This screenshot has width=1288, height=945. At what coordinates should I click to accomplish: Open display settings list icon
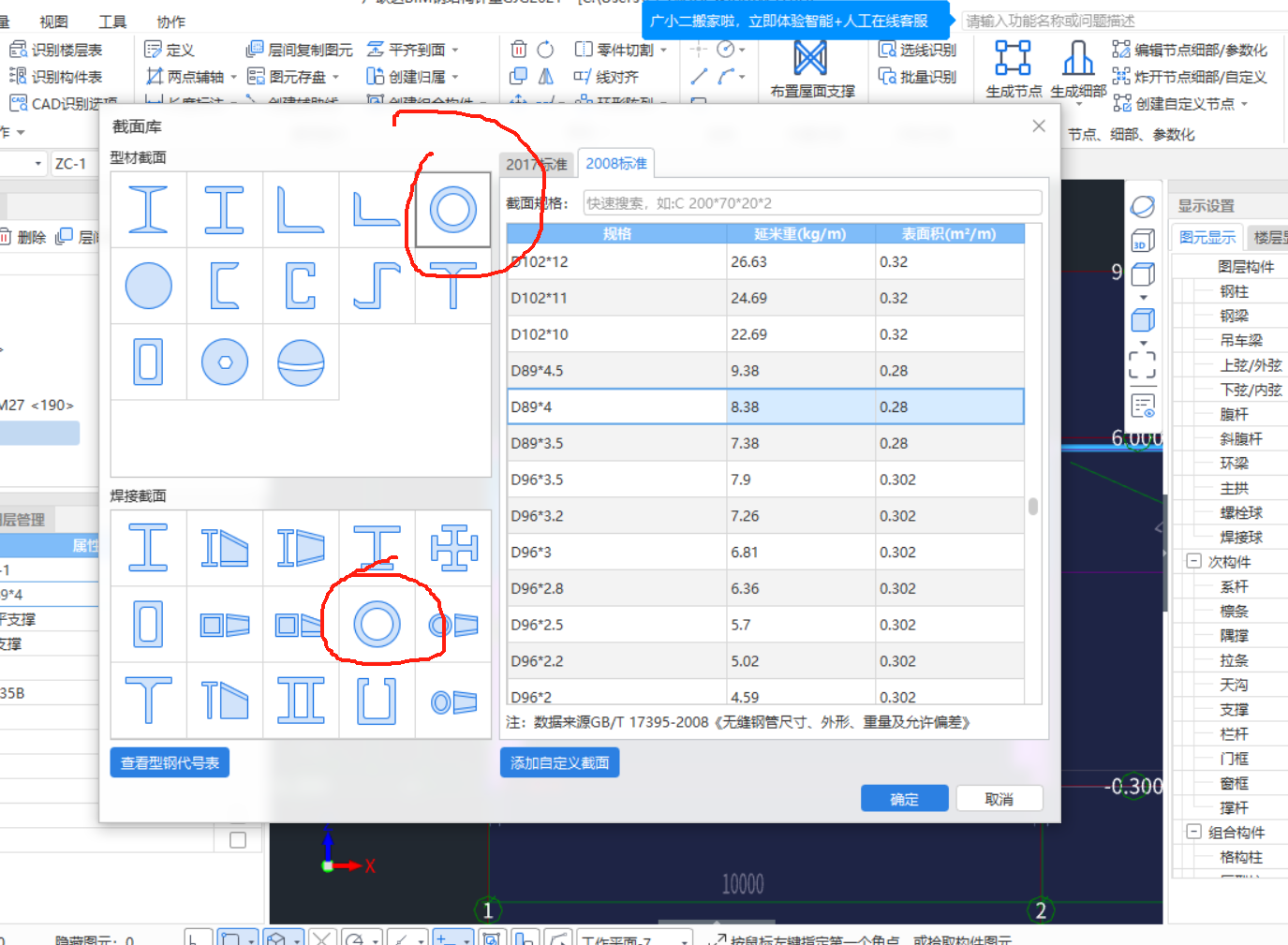[1142, 406]
